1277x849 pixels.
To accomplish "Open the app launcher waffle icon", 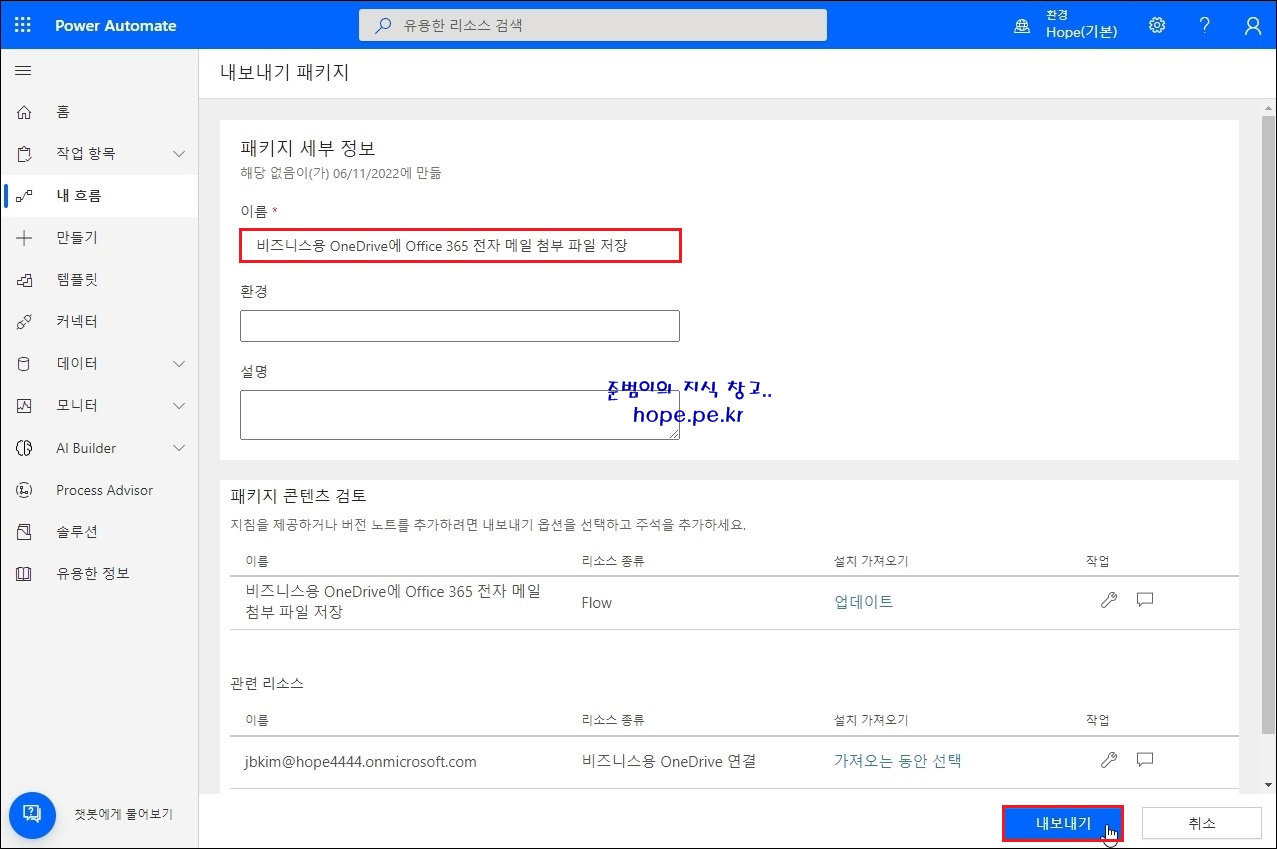I will tap(23, 25).
